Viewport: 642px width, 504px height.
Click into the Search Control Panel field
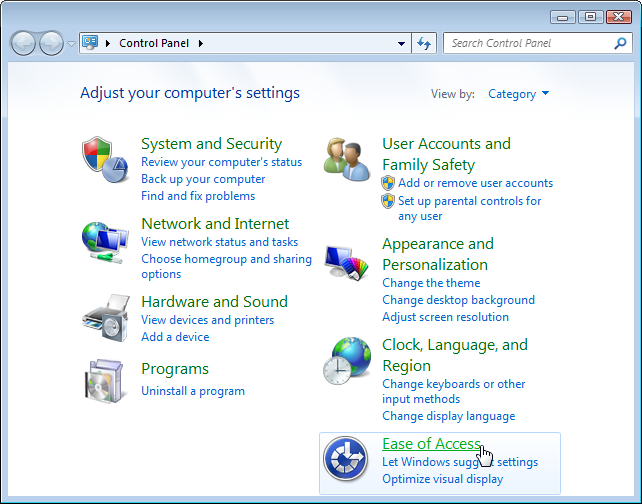538,43
